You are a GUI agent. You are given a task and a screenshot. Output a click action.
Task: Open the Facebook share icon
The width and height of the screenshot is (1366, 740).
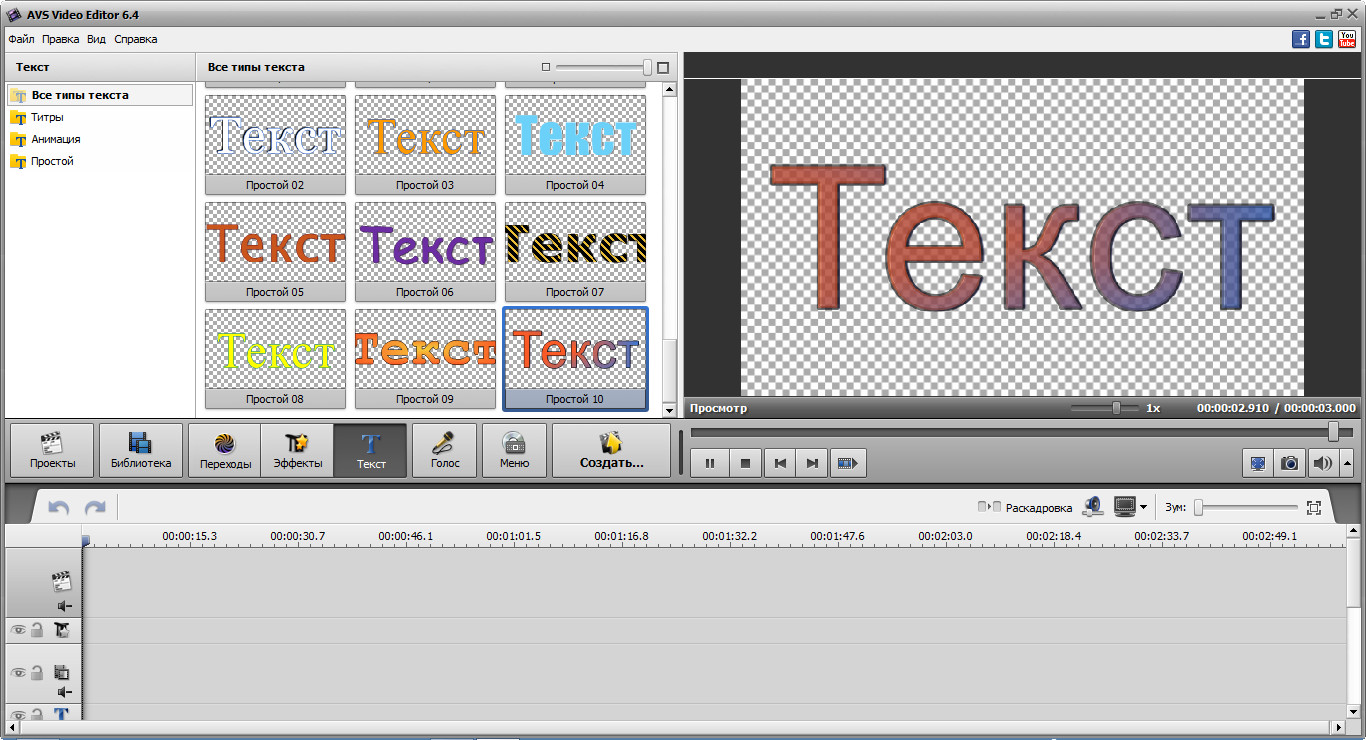(x=1301, y=39)
